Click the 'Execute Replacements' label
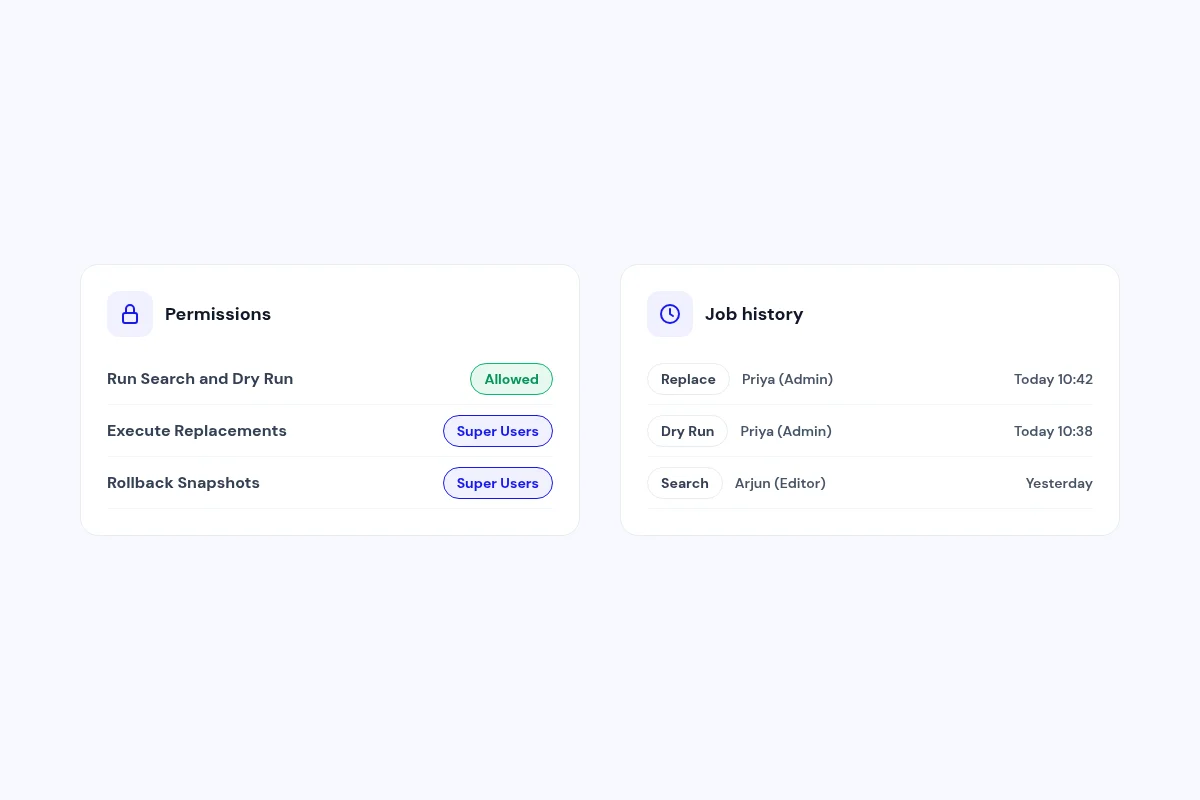This screenshot has height=800, width=1200. tap(197, 431)
